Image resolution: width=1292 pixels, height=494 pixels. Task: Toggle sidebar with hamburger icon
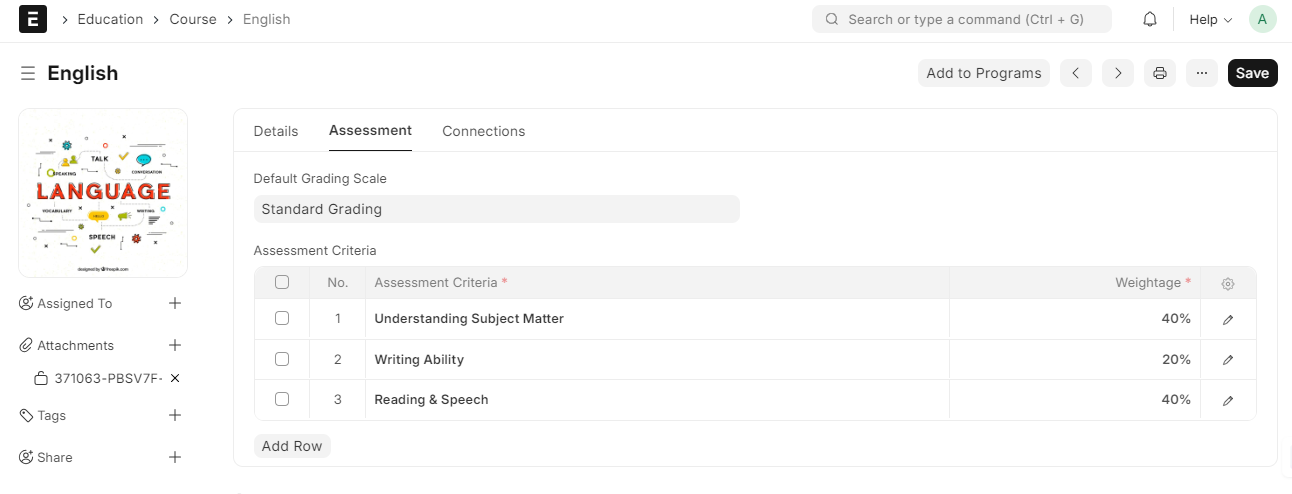(x=28, y=73)
